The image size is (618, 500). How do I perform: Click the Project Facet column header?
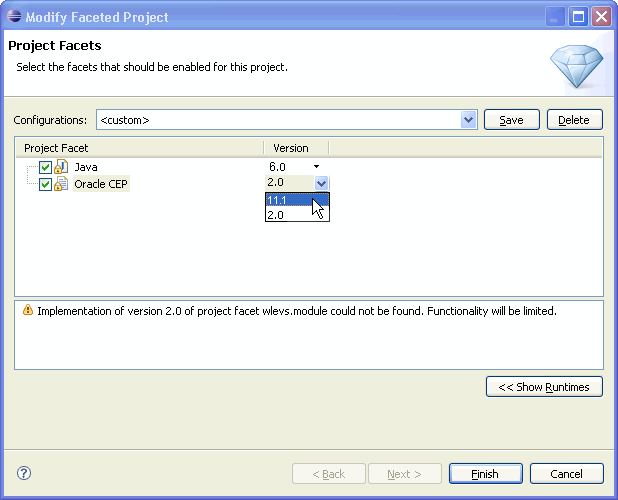[138, 148]
